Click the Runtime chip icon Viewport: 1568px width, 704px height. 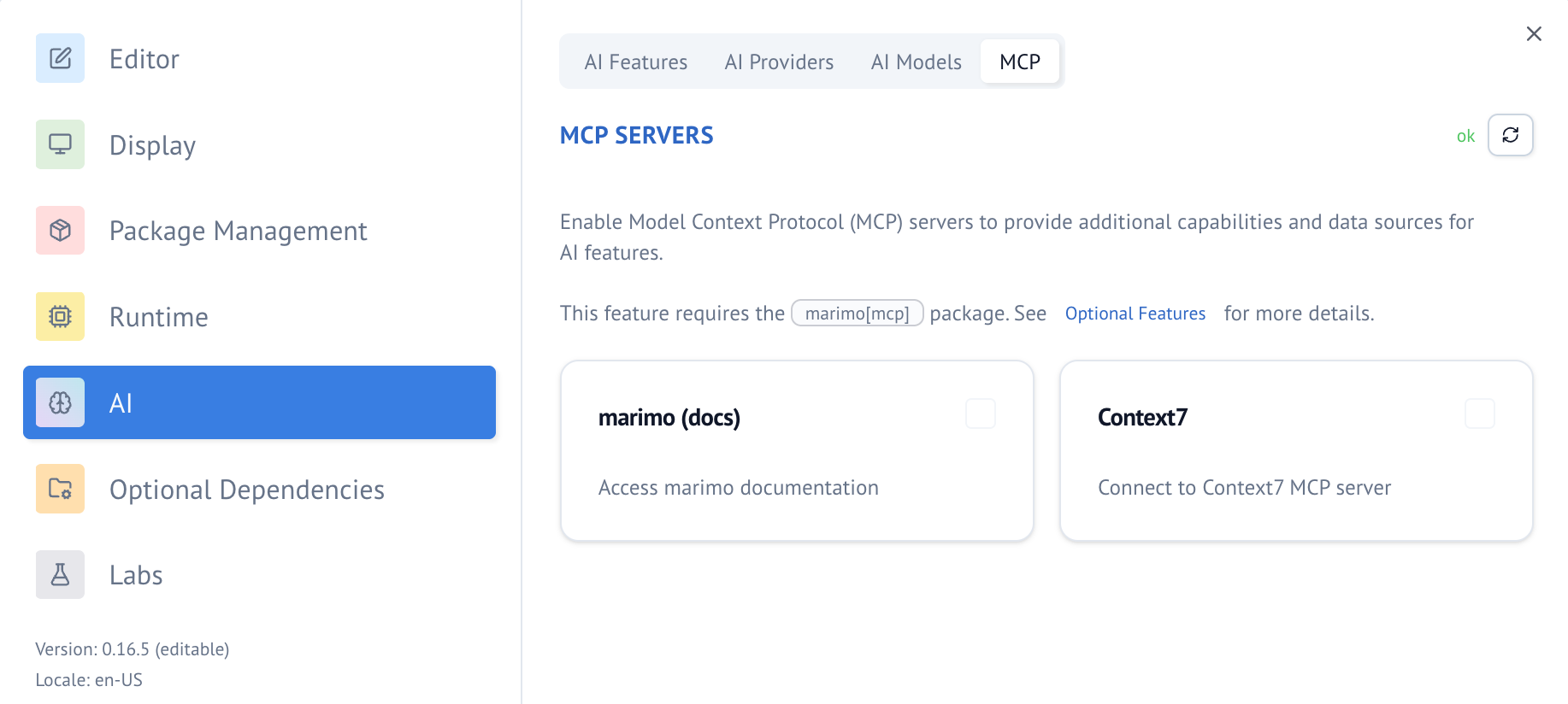[60, 316]
